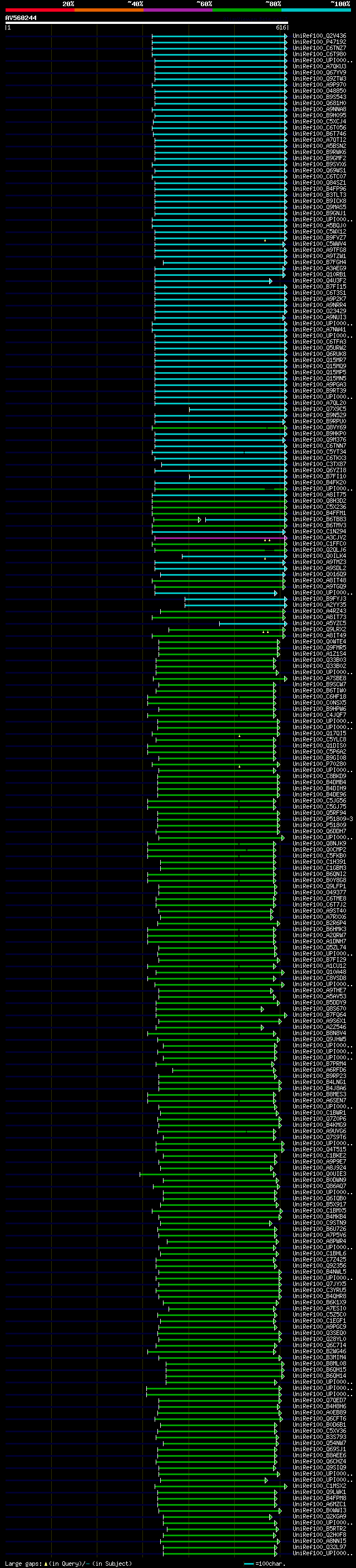
Task: Open hit UniRef100_A7QKU3
Action: pyautogui.click(x=319, y=66)
